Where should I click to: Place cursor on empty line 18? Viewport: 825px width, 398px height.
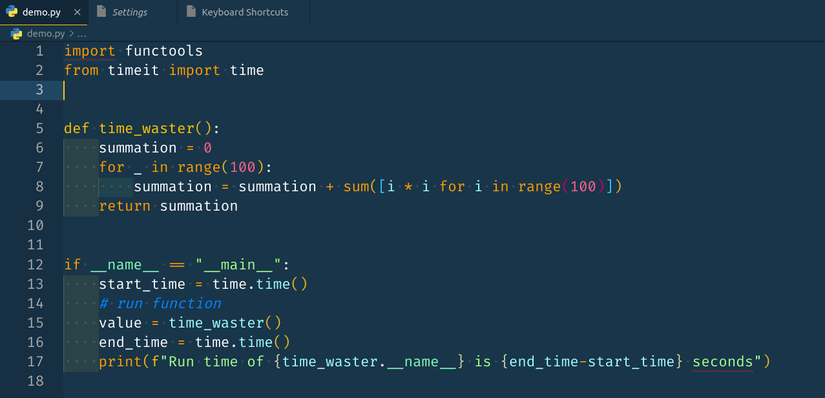coord(442,381)
